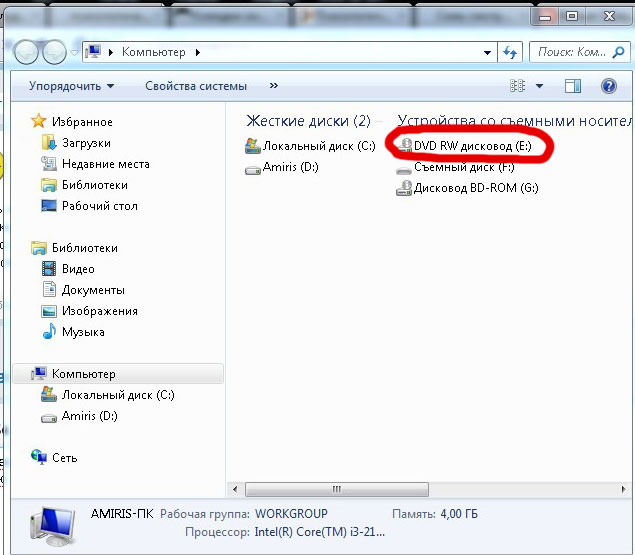The width and height of the screenshot is (635, 555).
Task: Click the blue Help question mark icon
Action: 608,86
